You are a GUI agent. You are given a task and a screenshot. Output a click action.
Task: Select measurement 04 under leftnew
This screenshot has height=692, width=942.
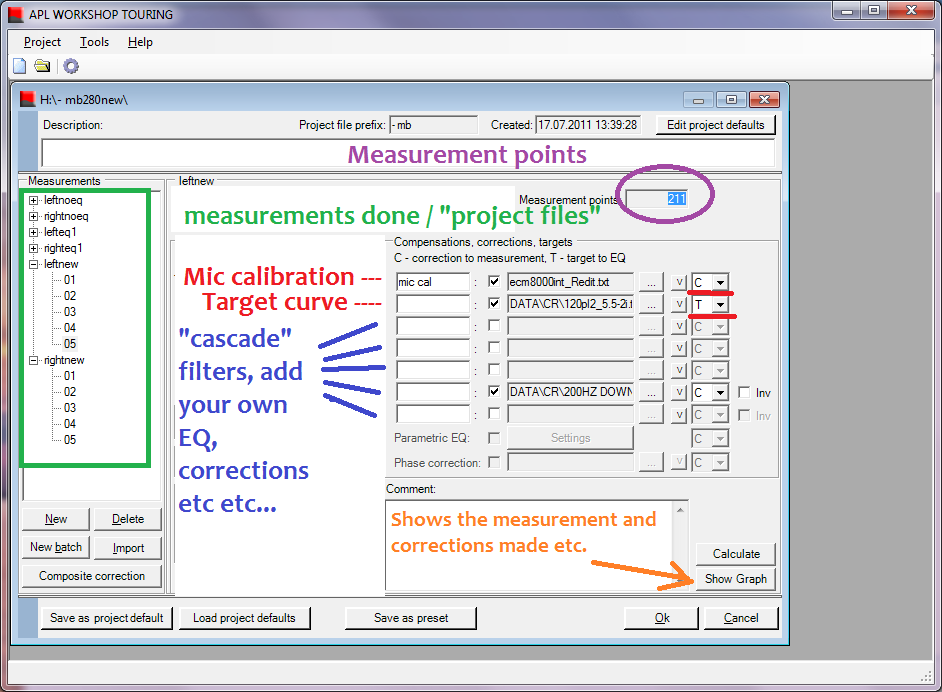click(70, 328)
